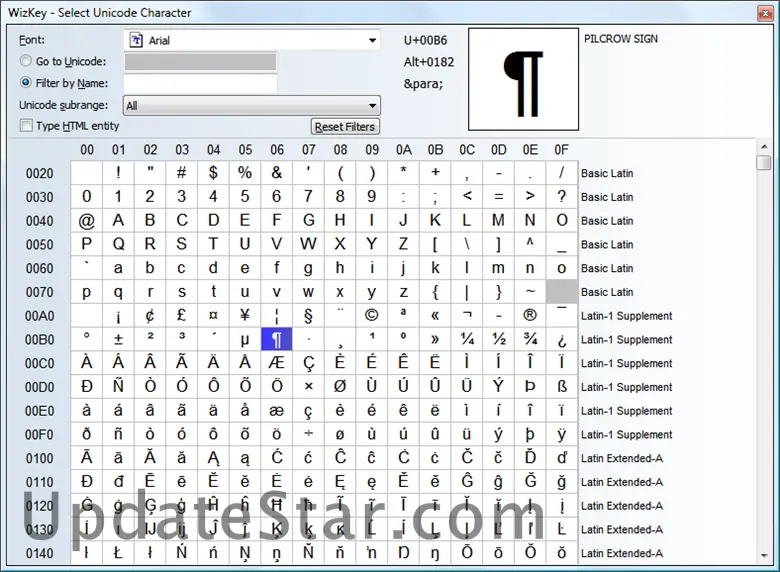Select the highlighted pilcrow ¶ cell
The image size is (780, 572).
[277, 339]
